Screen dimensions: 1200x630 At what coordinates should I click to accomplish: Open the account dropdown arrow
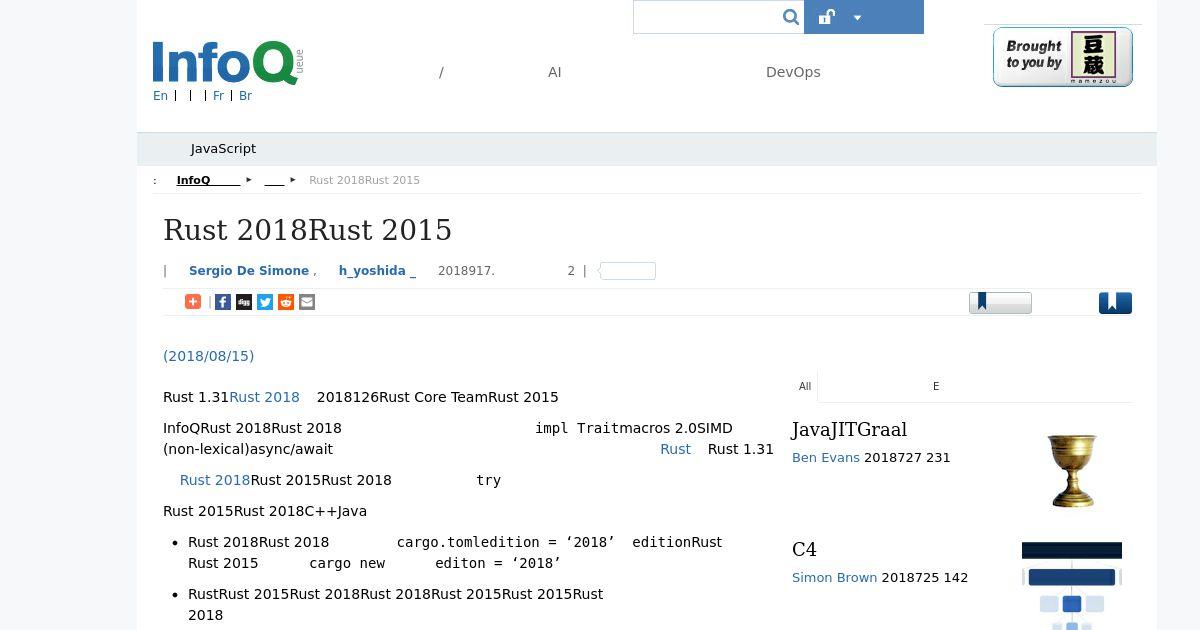857,17
